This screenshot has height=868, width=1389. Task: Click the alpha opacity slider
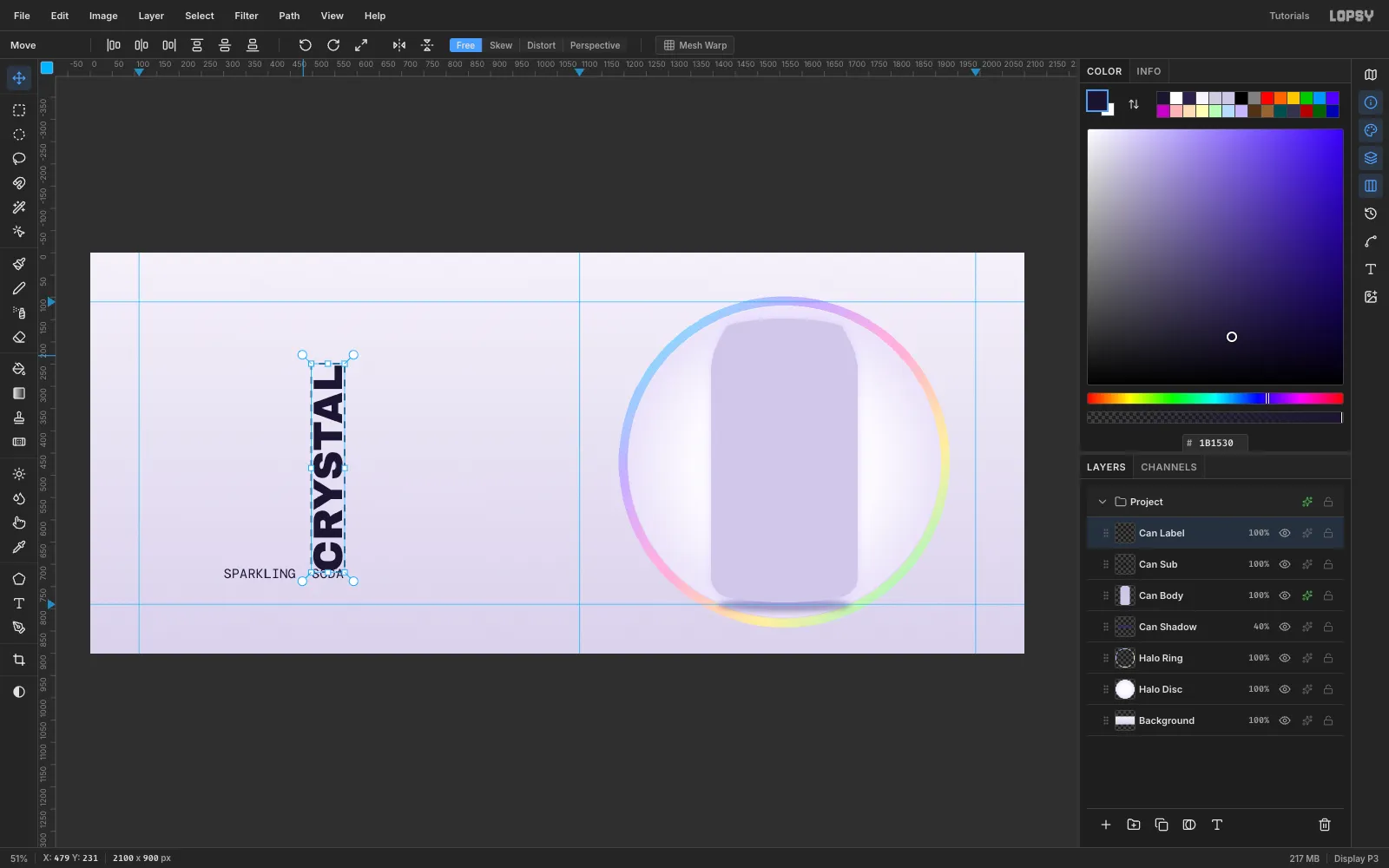pyautogui.click(x=1215, y=418)
